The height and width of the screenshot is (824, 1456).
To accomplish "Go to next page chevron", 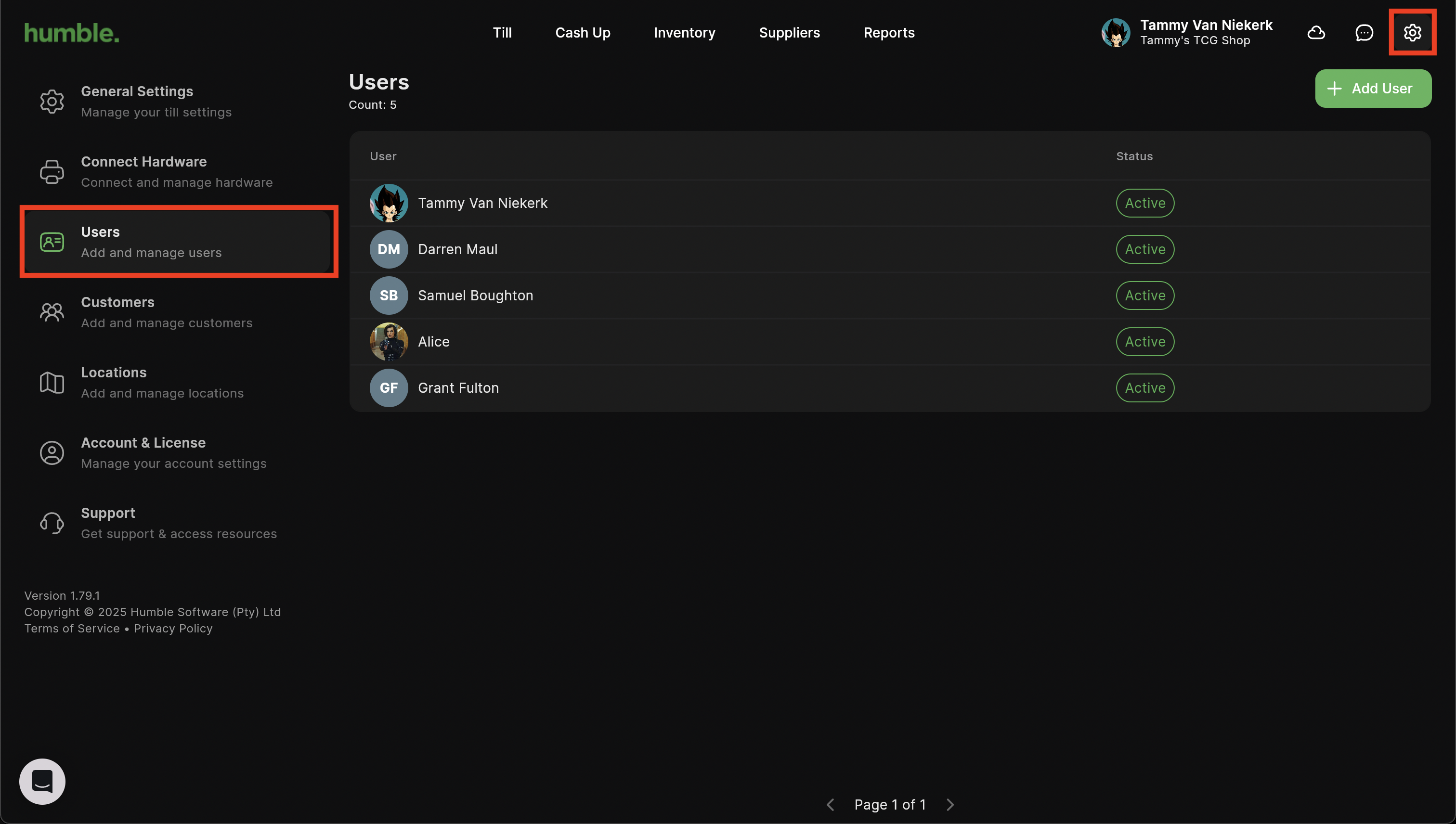I will 950,804.
